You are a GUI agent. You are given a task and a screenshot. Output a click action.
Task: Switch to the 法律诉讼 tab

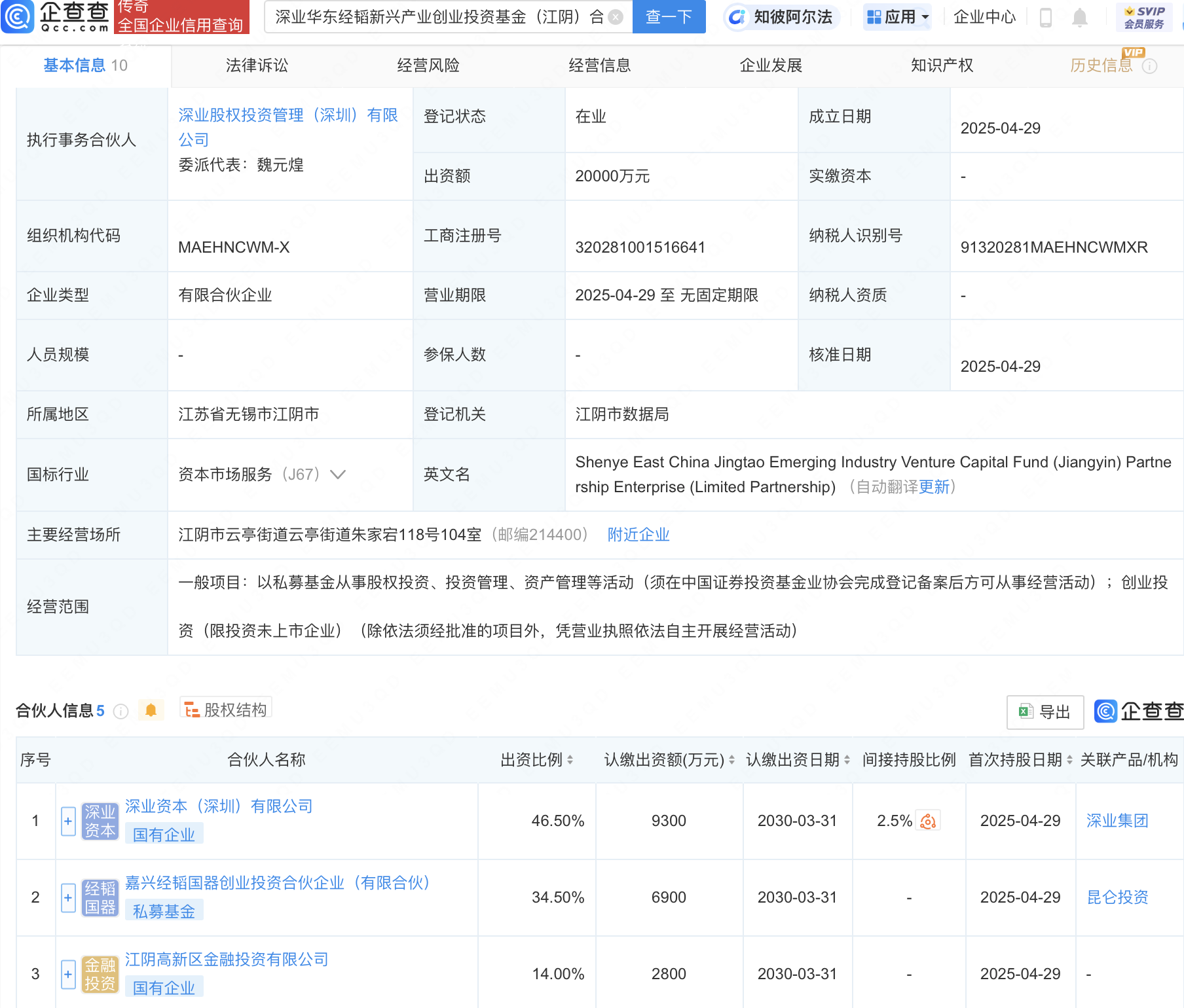[257, 65]
